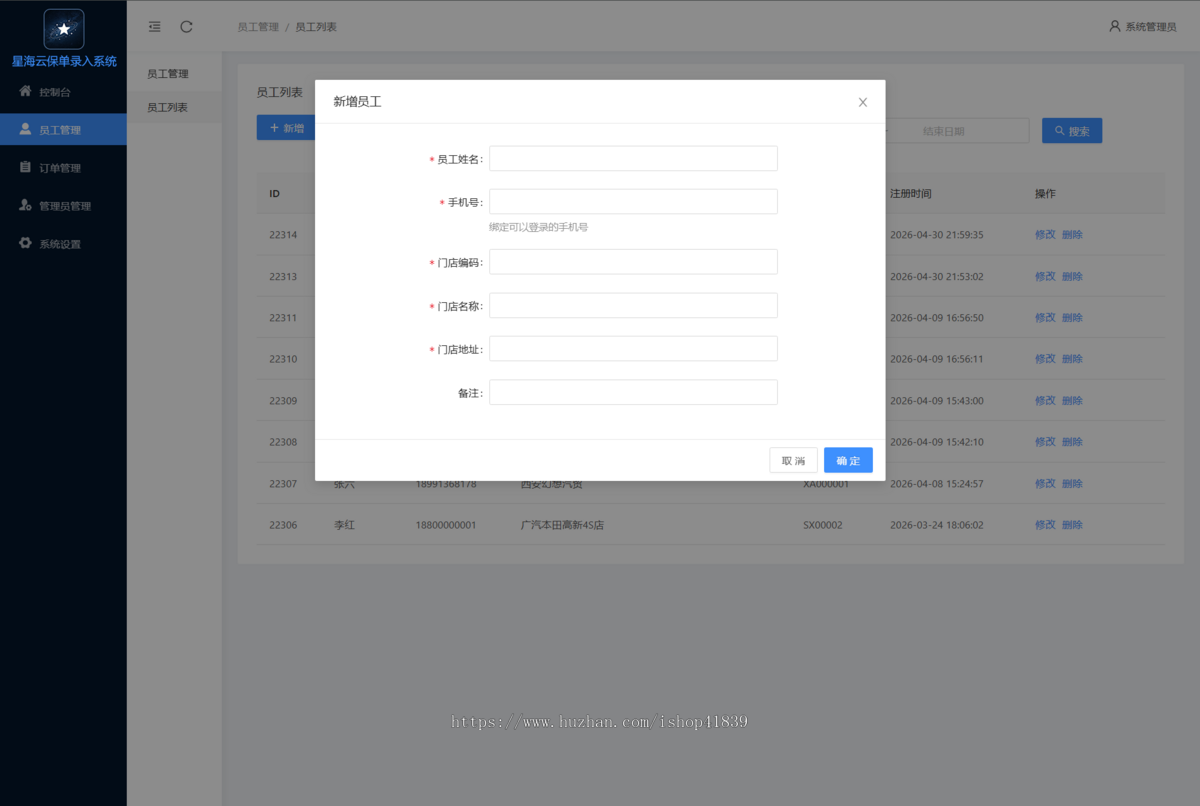
Task: Focus the 手机号 input field
Action: pyautogui.click(x=633, y=202)
